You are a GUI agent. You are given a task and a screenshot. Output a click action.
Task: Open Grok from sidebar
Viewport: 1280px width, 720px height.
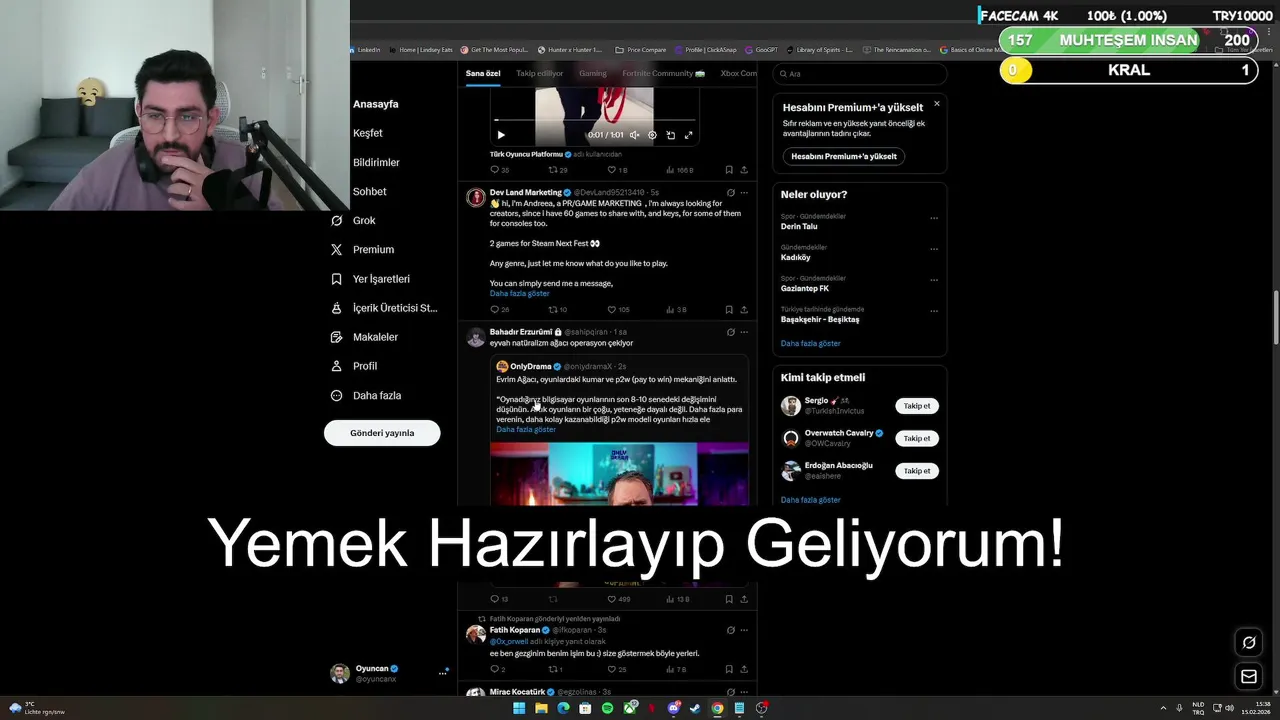tap(353, 220)
